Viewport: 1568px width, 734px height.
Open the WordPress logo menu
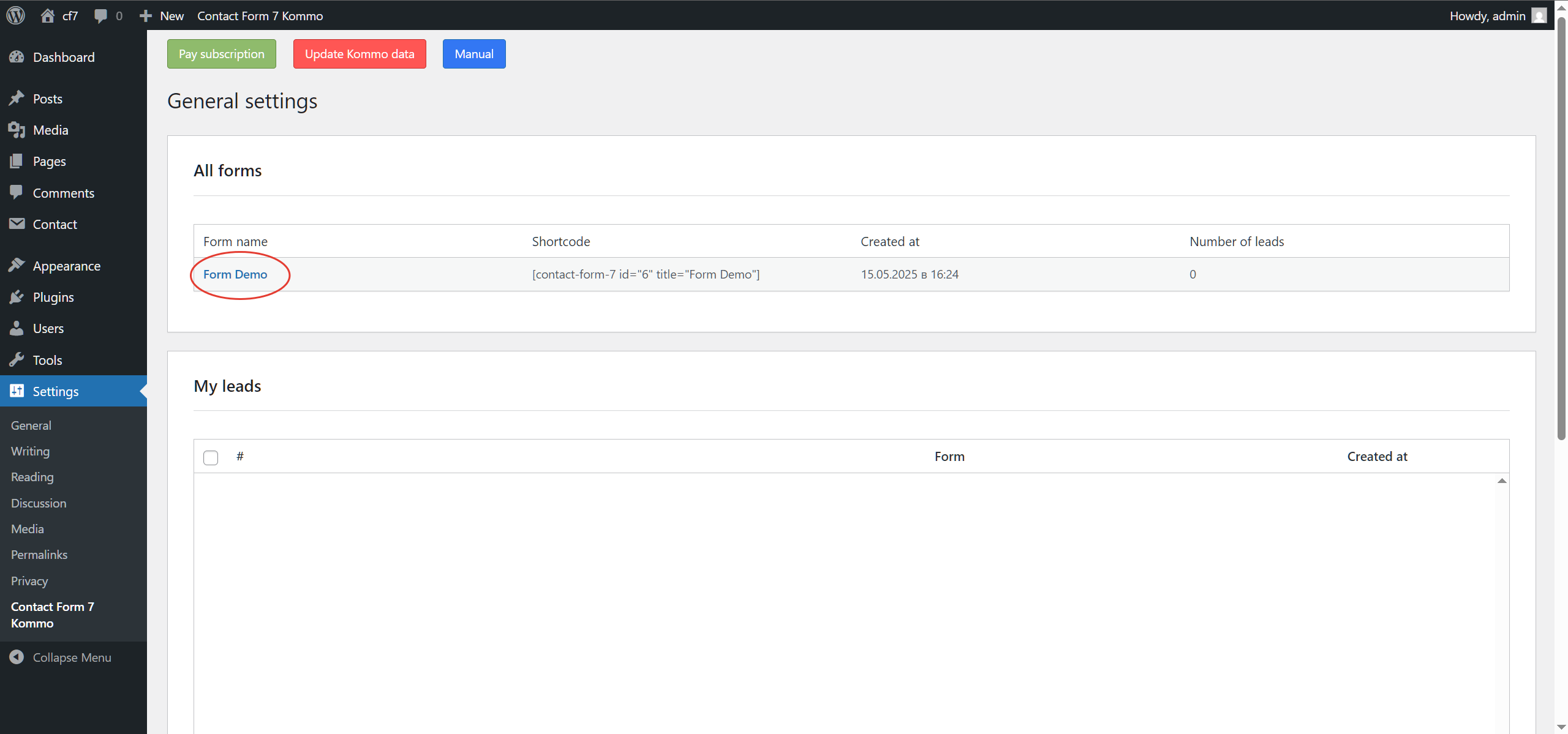[x=15, y=15]
